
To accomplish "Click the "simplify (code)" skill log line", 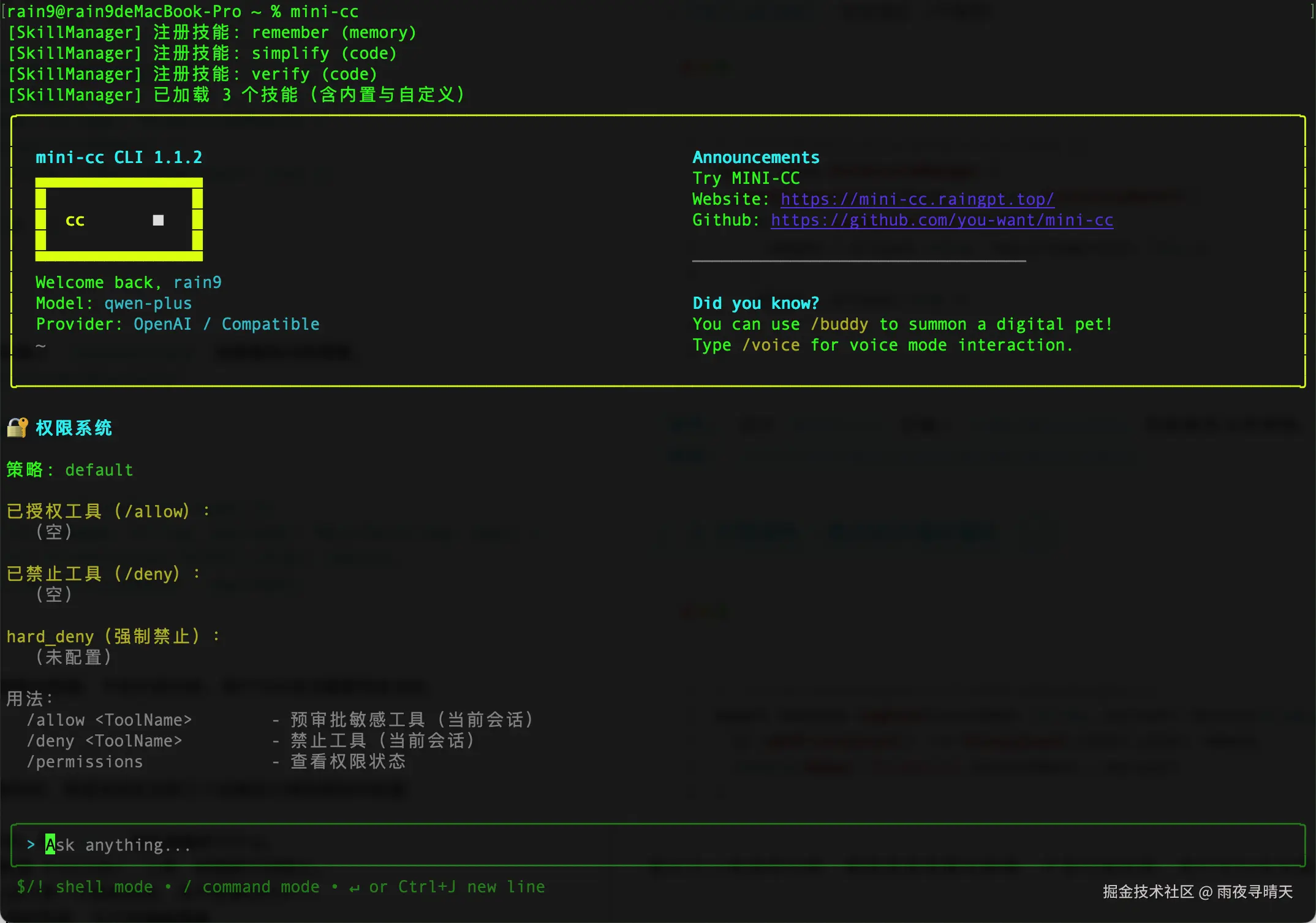I will tap(202, 53).
